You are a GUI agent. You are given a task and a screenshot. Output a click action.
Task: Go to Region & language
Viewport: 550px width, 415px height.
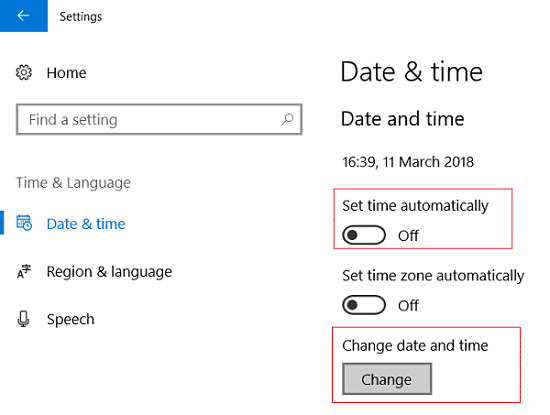109,272
